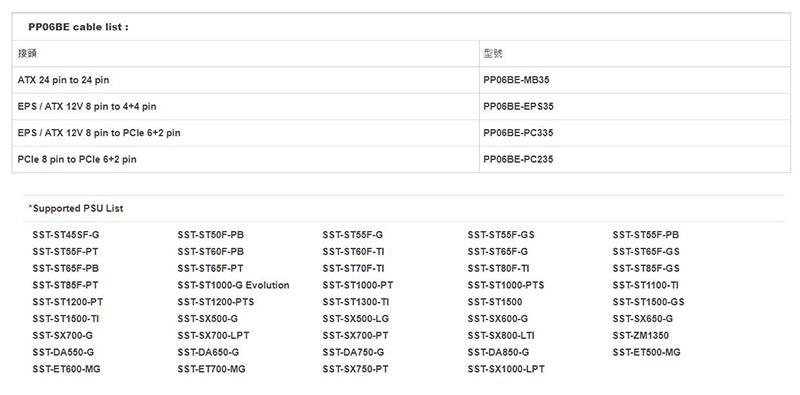Click the SST-SX1000-LPT entry

(506, 369)
